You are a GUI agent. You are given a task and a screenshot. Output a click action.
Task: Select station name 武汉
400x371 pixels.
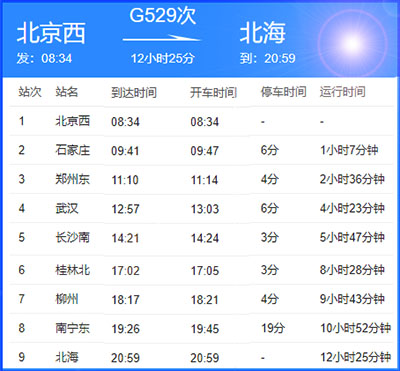pos(67,208)
